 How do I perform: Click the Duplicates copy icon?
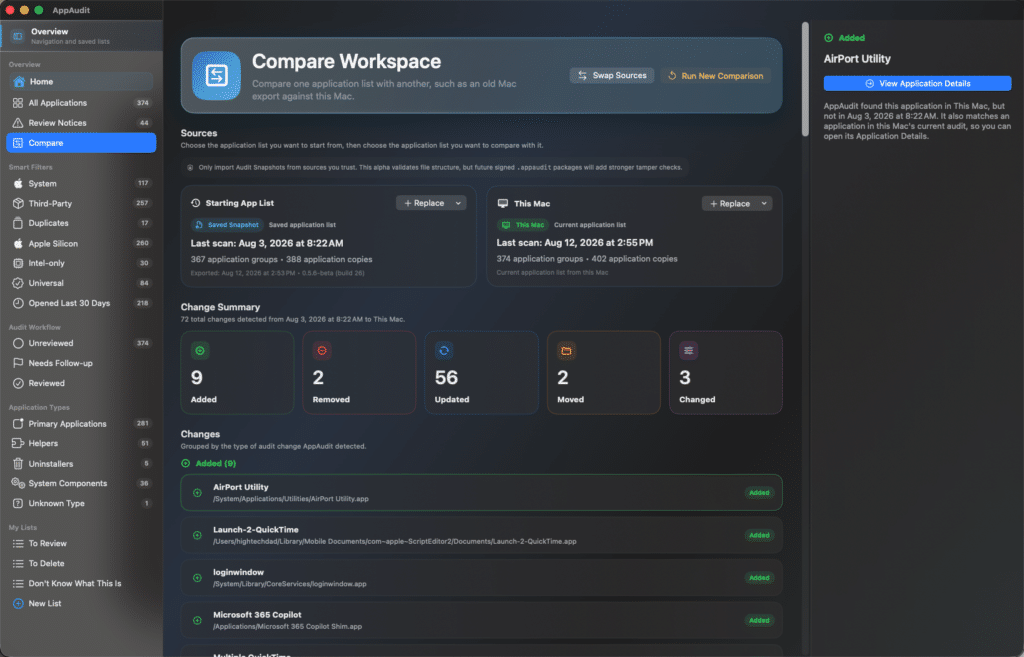click(x=18, y=223)
